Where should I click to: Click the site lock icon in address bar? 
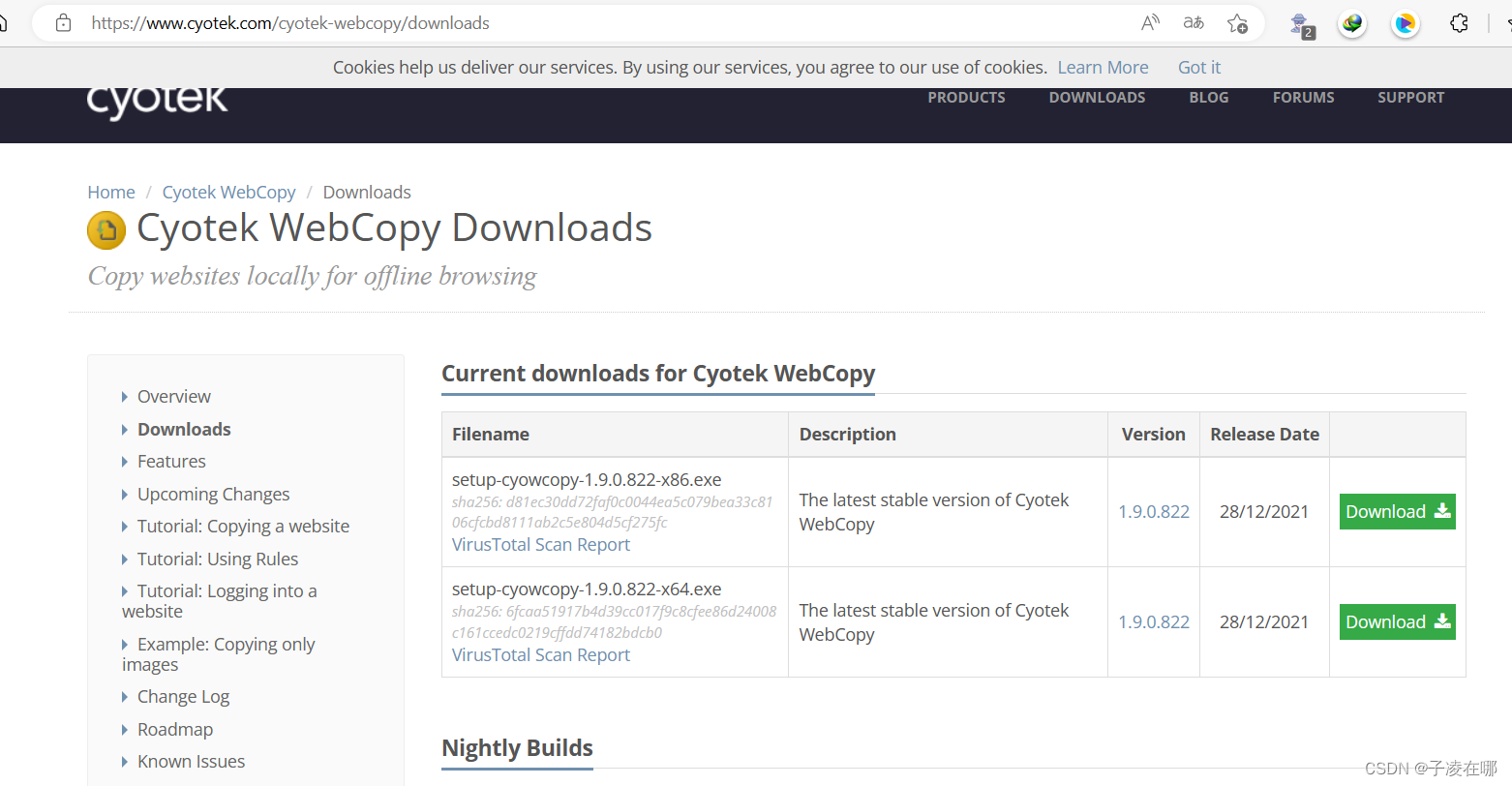point(63,23)
